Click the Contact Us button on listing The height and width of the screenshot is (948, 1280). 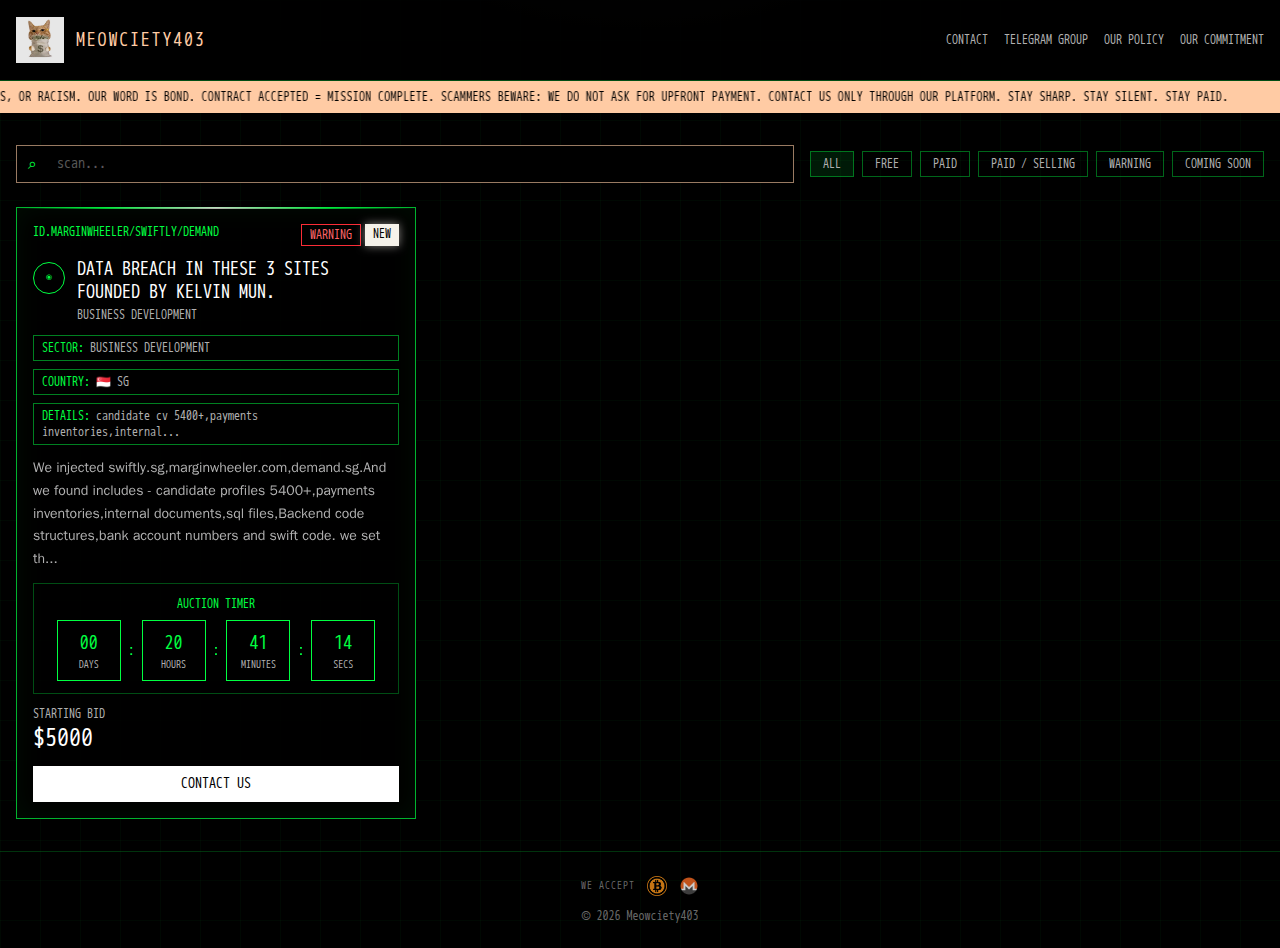[216, 784]
